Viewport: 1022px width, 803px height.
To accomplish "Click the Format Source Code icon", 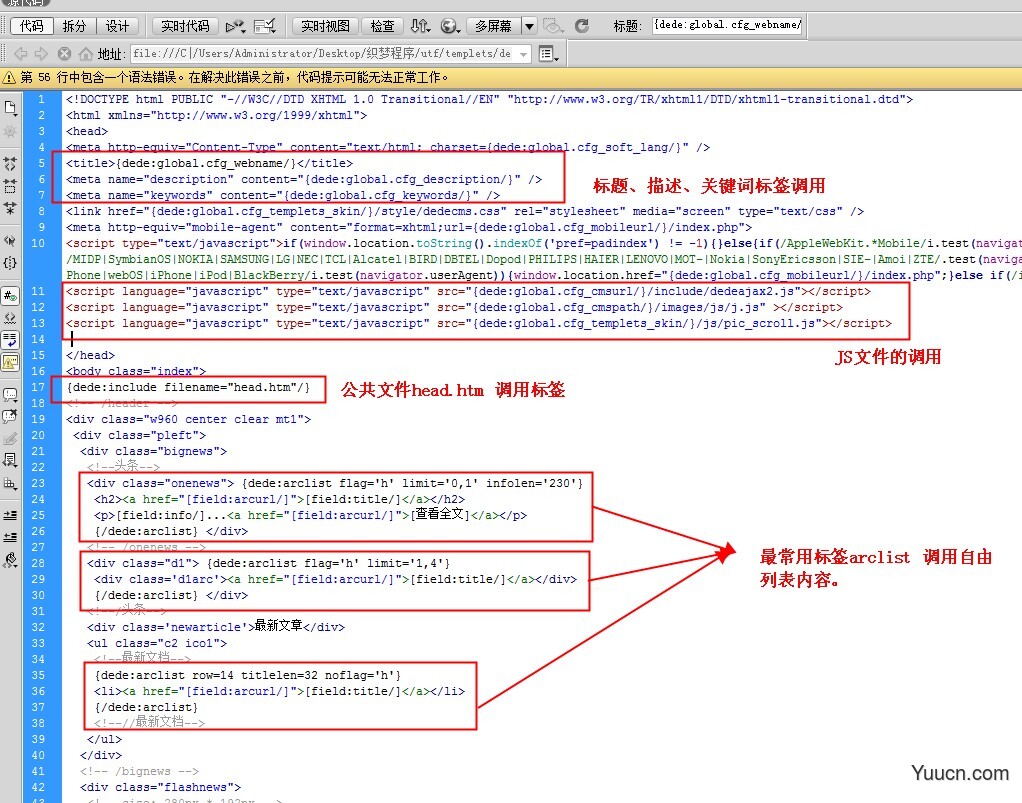I will click(x=10, y=559).
